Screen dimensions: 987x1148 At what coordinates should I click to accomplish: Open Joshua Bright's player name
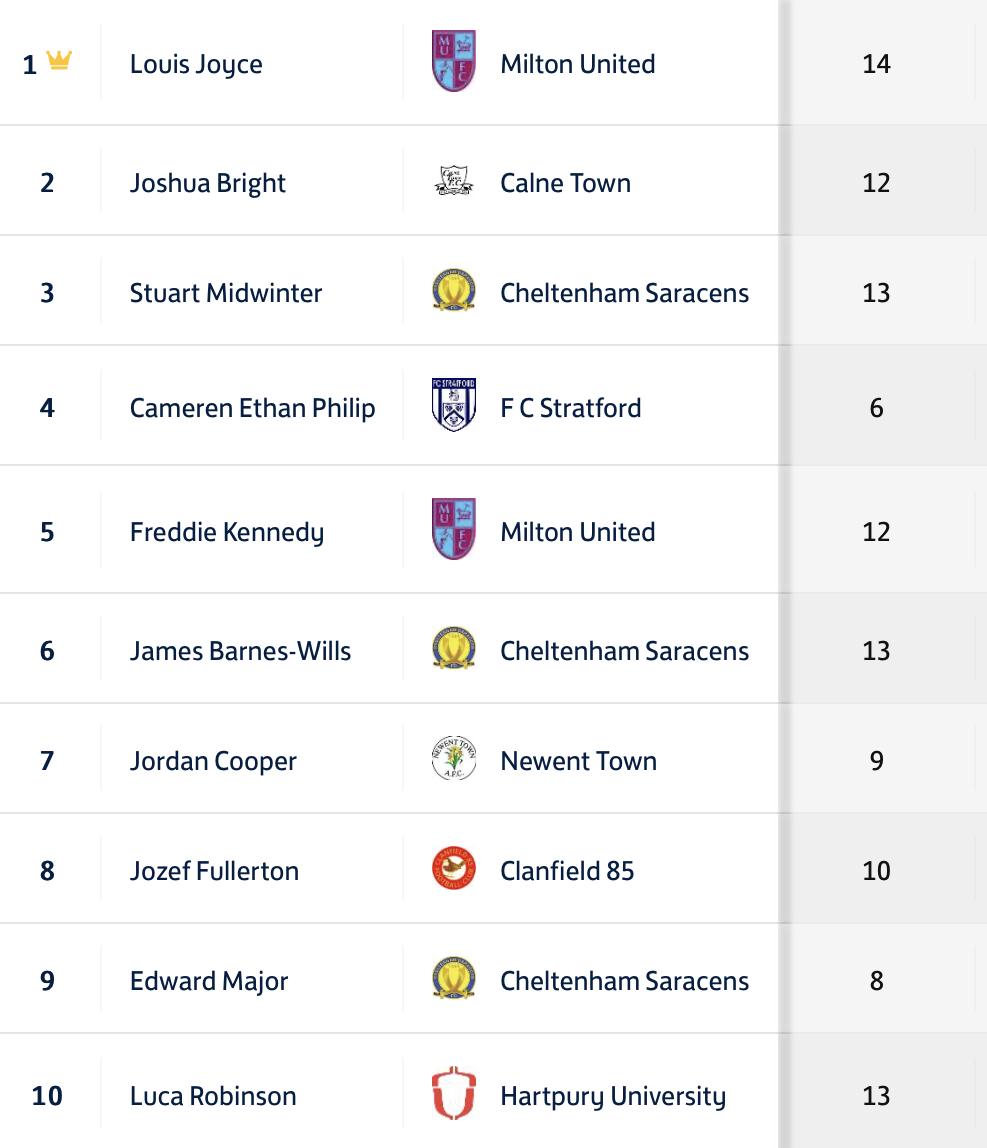pos(208,183)
